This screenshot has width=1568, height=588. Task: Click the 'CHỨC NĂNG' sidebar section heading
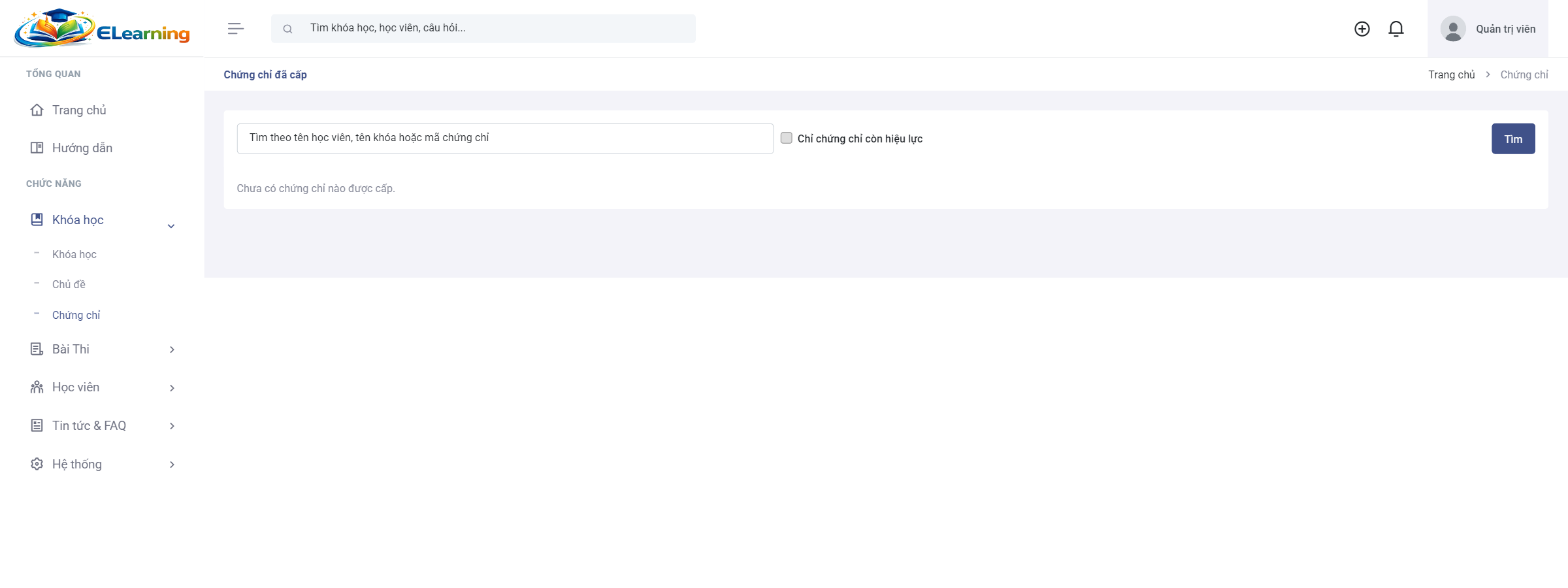(54, 184)
